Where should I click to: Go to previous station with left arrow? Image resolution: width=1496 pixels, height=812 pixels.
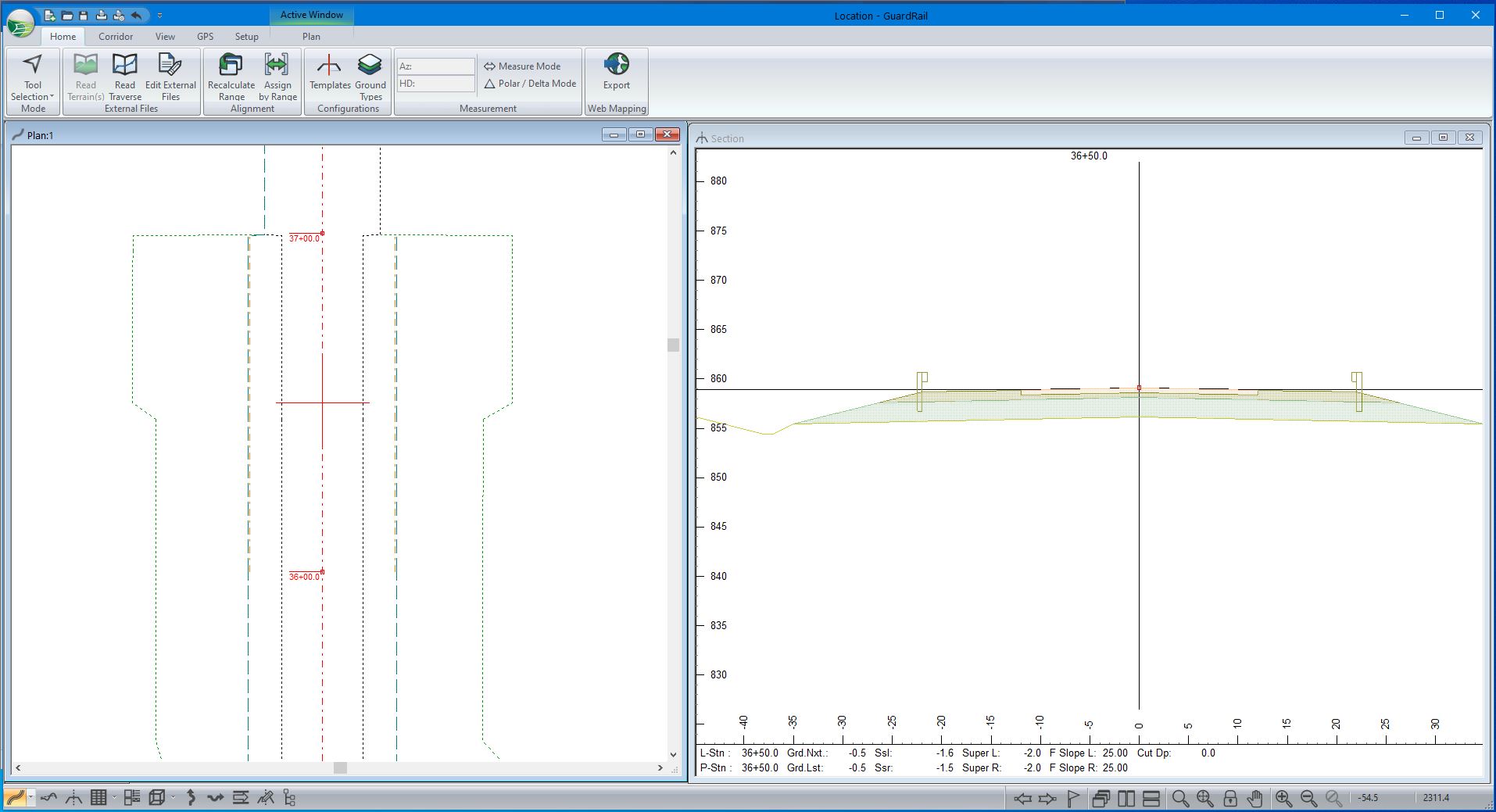[x=1022, y=799]
